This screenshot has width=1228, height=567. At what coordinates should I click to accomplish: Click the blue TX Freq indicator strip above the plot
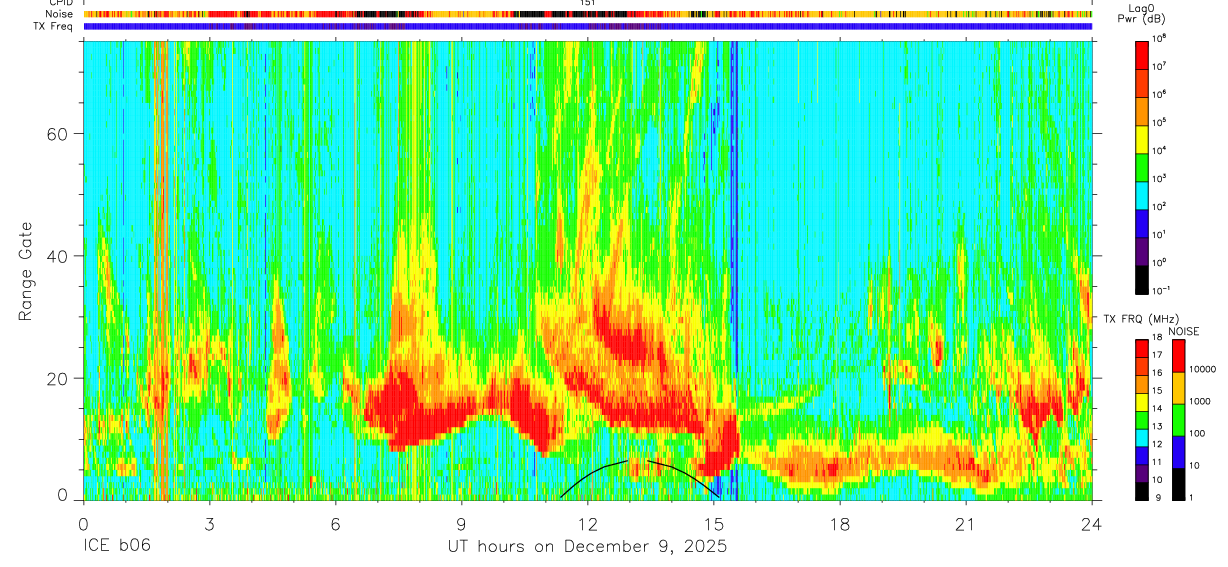[588, 26]
